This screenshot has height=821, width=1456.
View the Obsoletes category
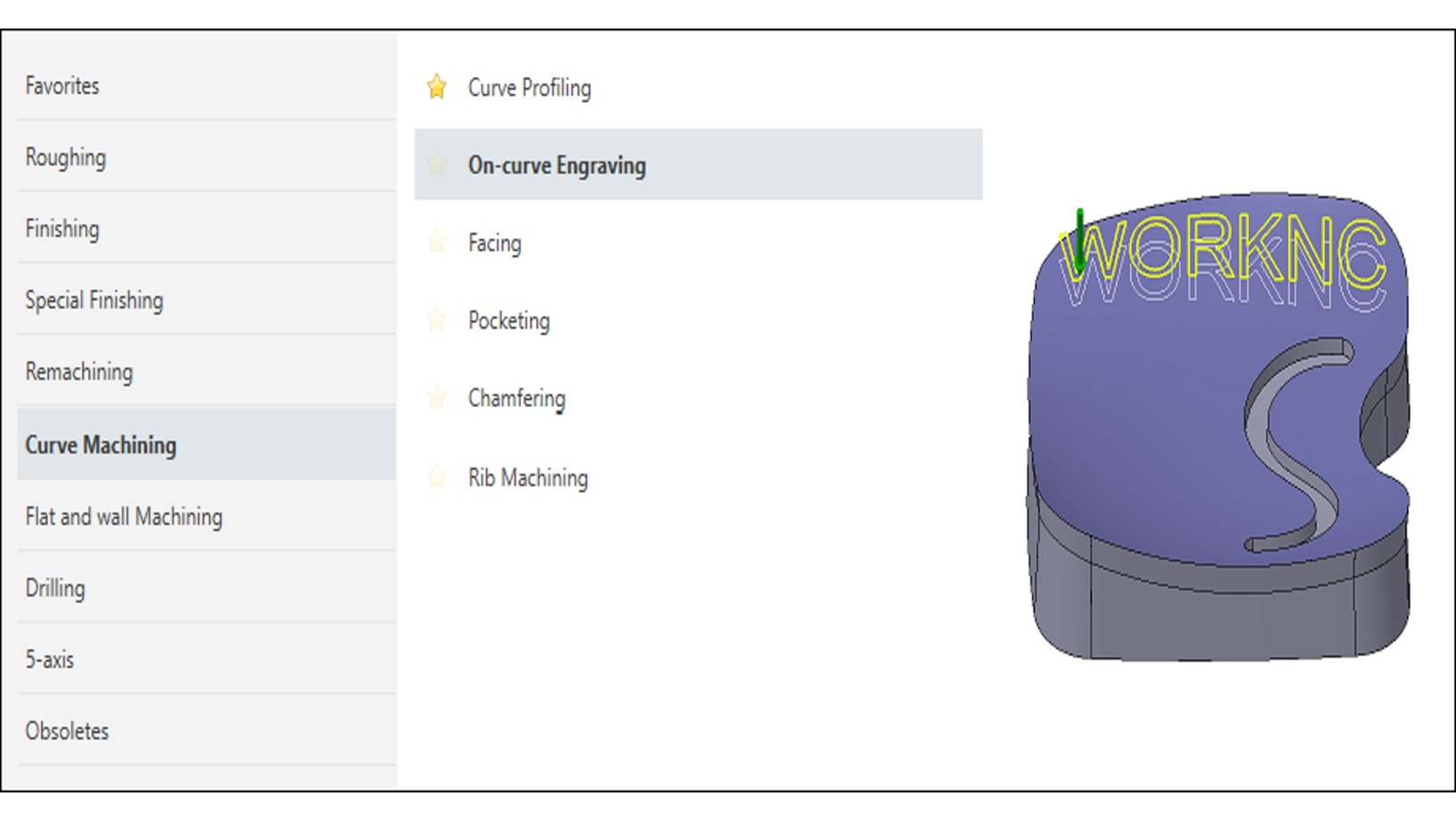click(x=67, y=731)
